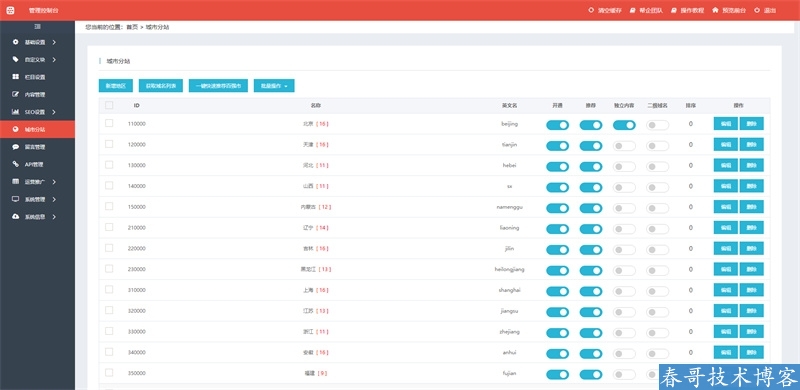Click the 管理控制台 logo icon

pos(10,10)
